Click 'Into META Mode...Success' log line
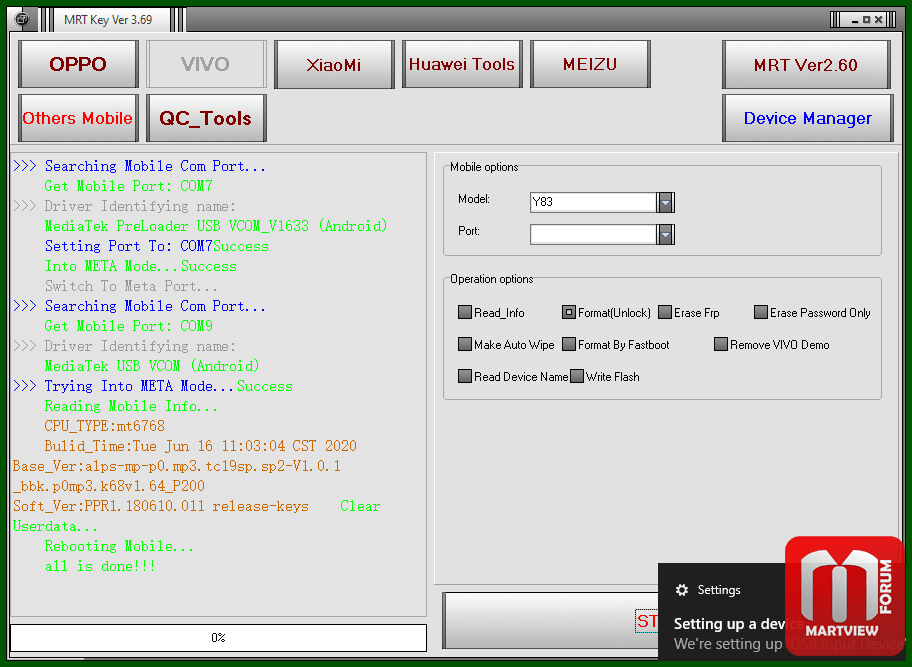 pos(141,266)
